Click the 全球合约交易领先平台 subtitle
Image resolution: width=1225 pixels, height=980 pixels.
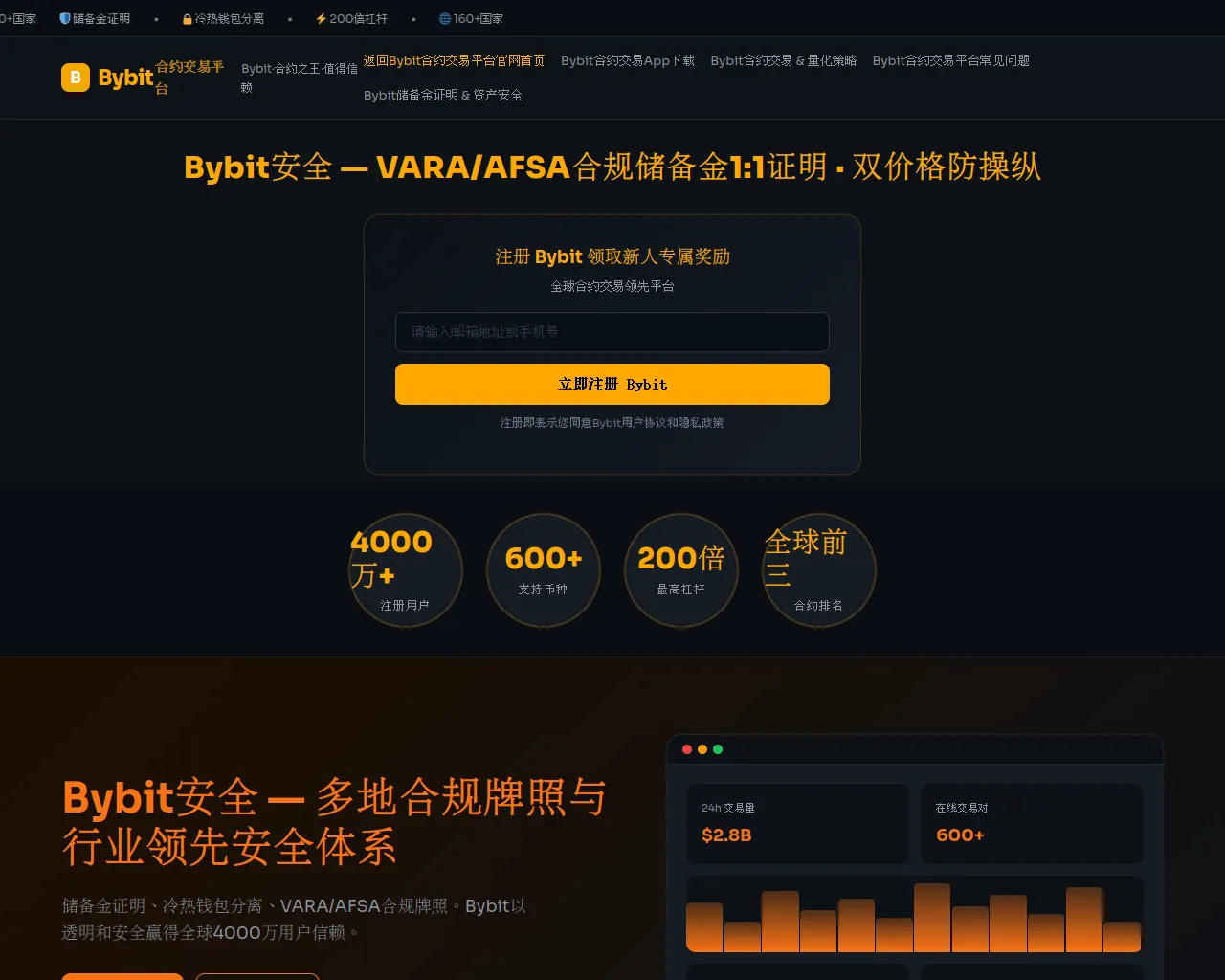612,286
